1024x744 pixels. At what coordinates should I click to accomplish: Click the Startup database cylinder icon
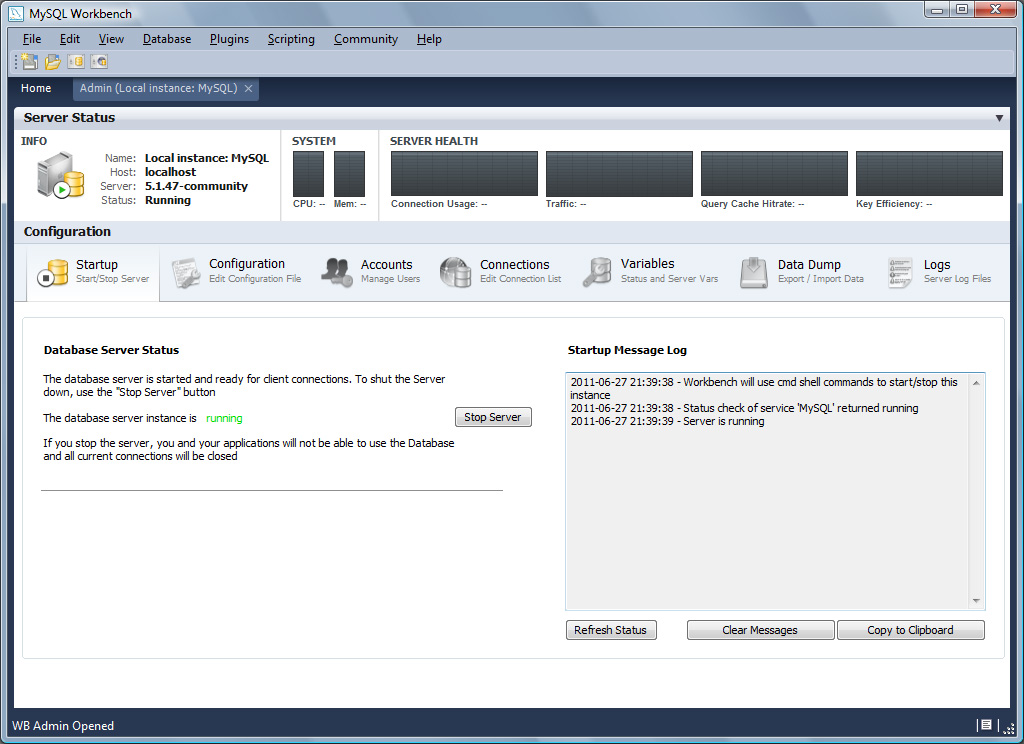tap(53, 272)
